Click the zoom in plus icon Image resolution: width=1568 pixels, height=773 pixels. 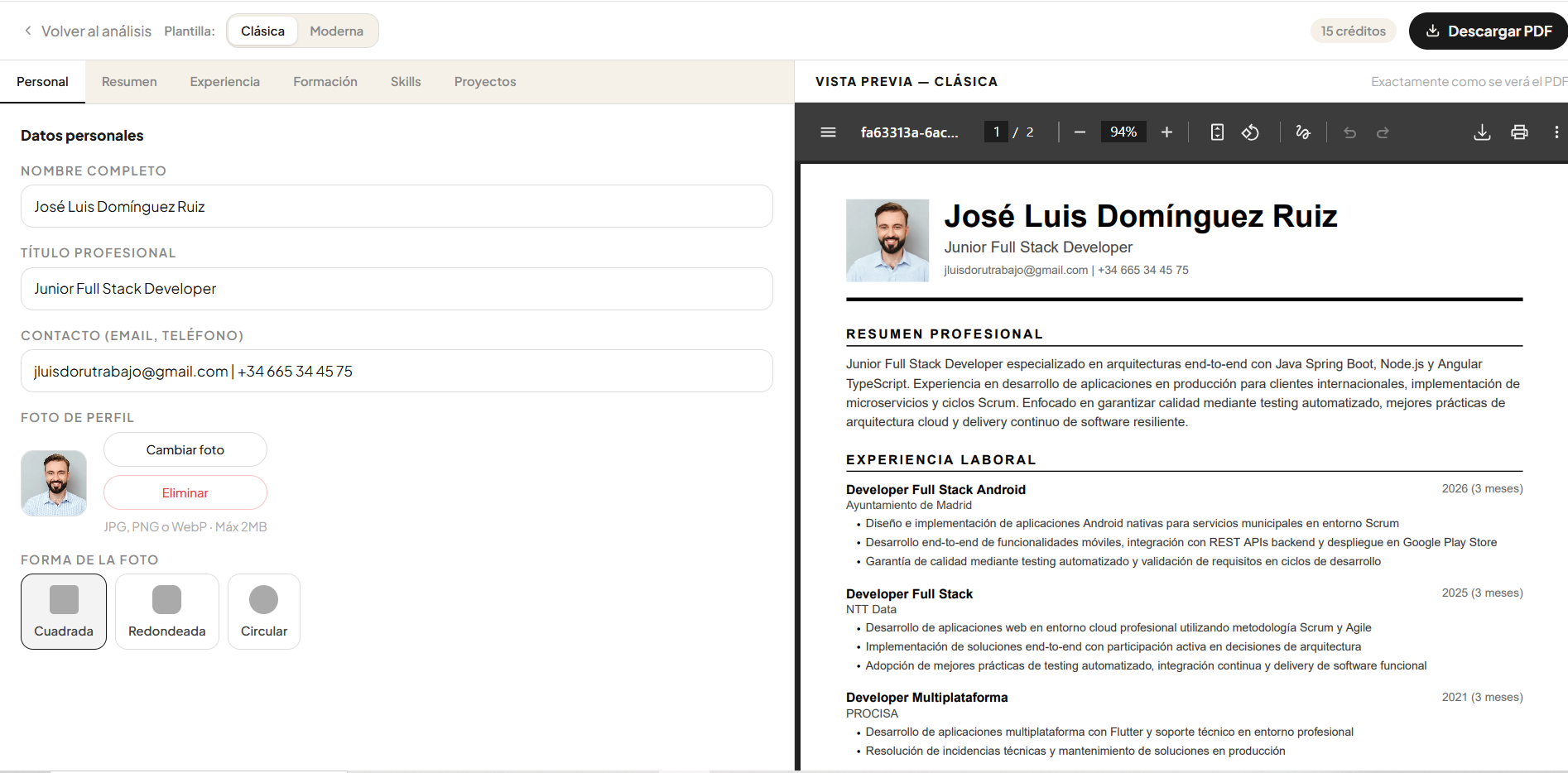click(1166, 132)
